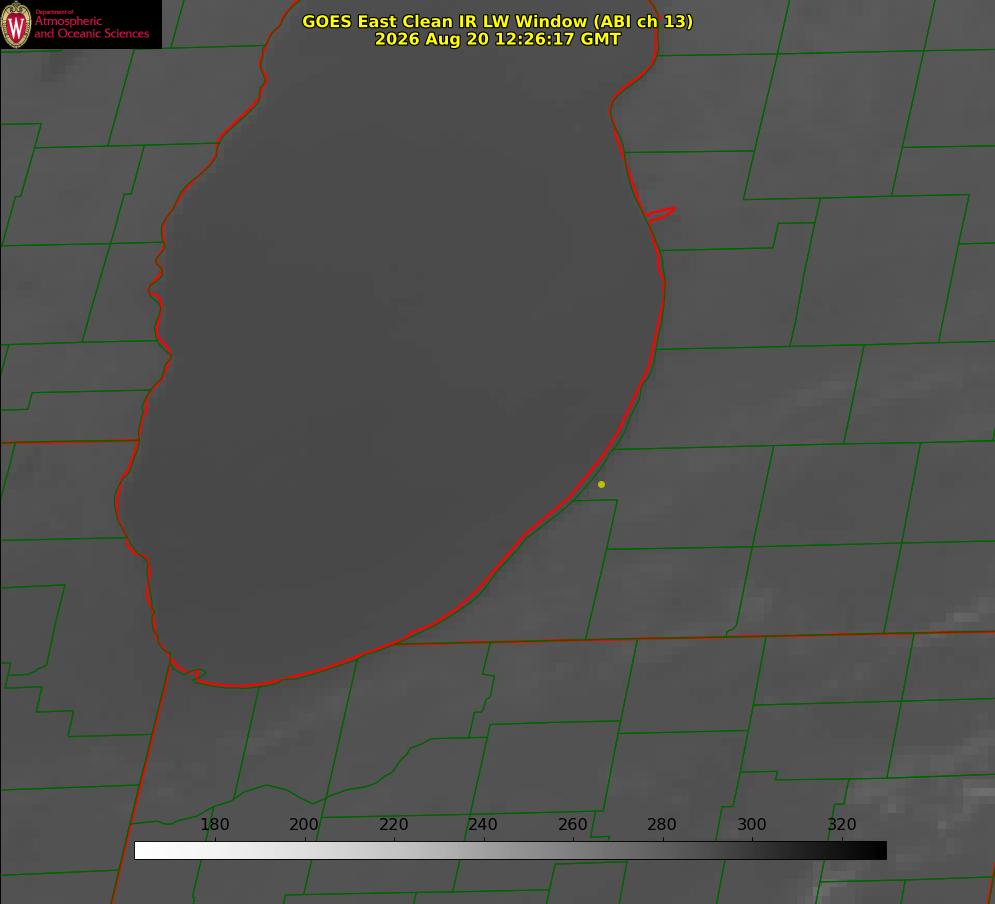The image size is (995, 904).
Task: Click the red hooked inlet on the eastern shore
Action: 661,214
